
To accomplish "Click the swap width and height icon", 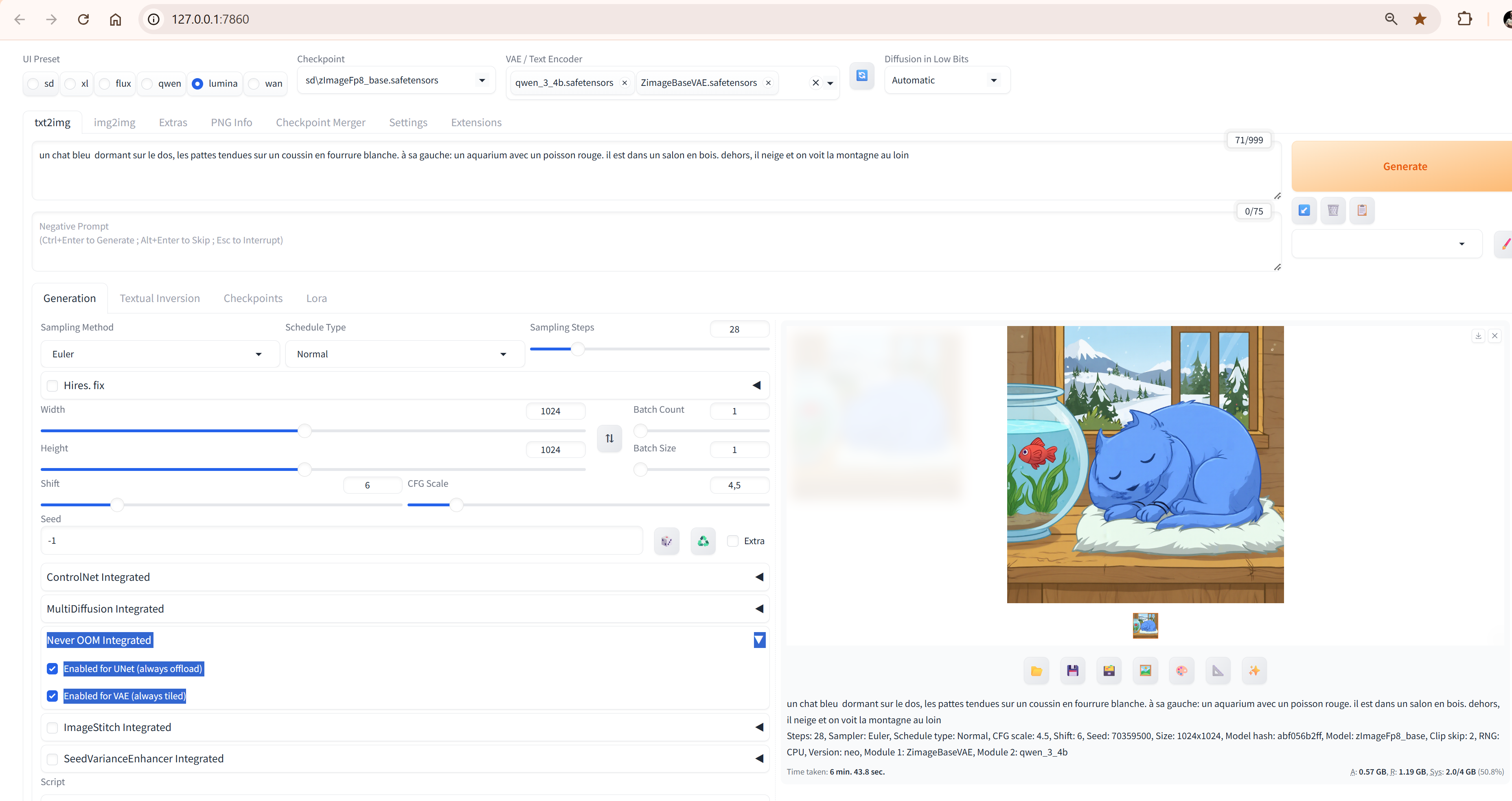I will coord(609,438).
